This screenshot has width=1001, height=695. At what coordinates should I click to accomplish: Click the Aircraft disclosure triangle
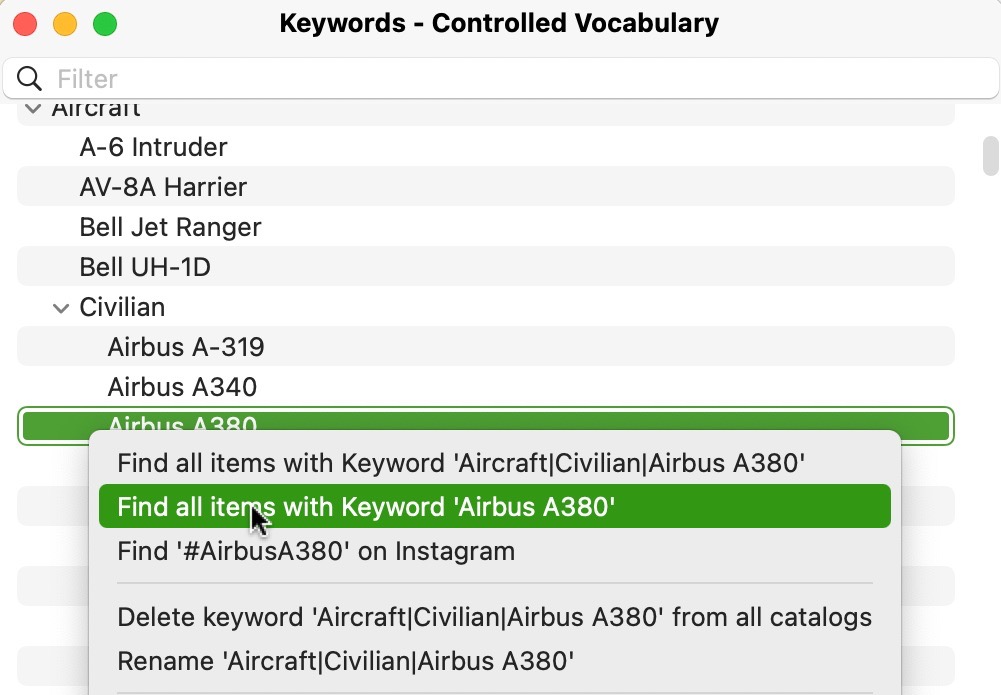[33, 108]
